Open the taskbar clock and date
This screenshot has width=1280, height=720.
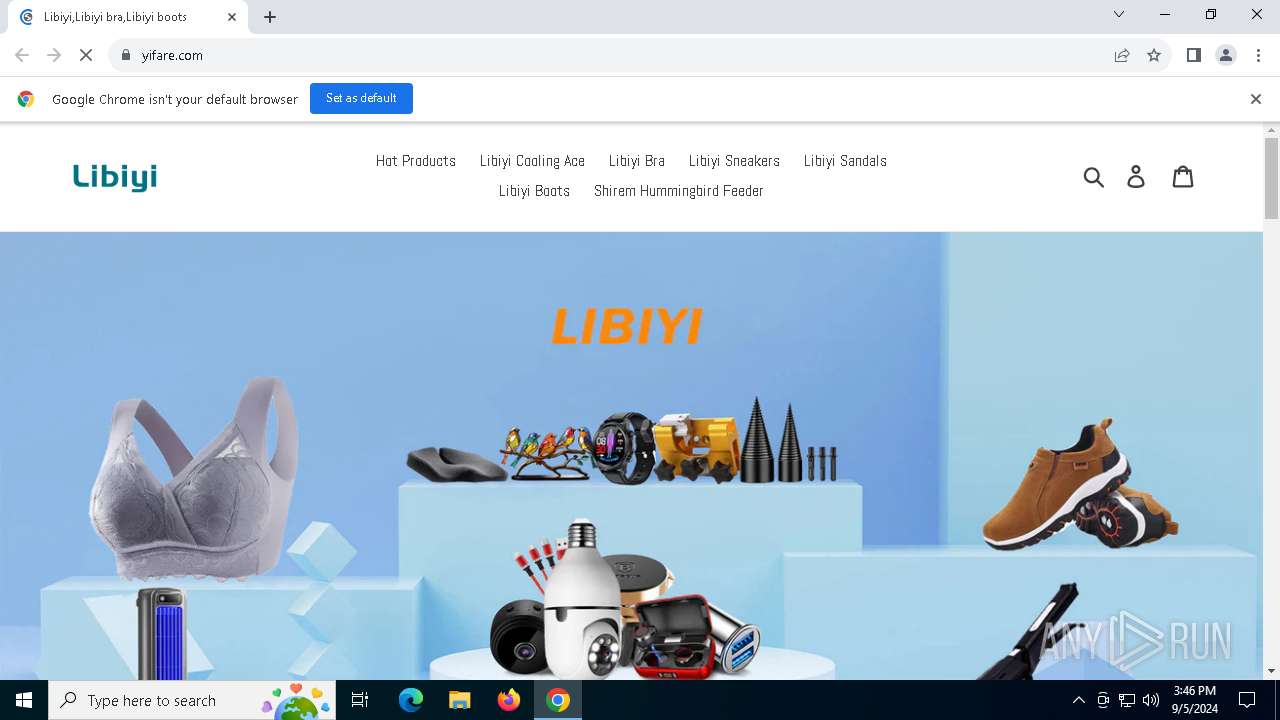point(1194,700)
